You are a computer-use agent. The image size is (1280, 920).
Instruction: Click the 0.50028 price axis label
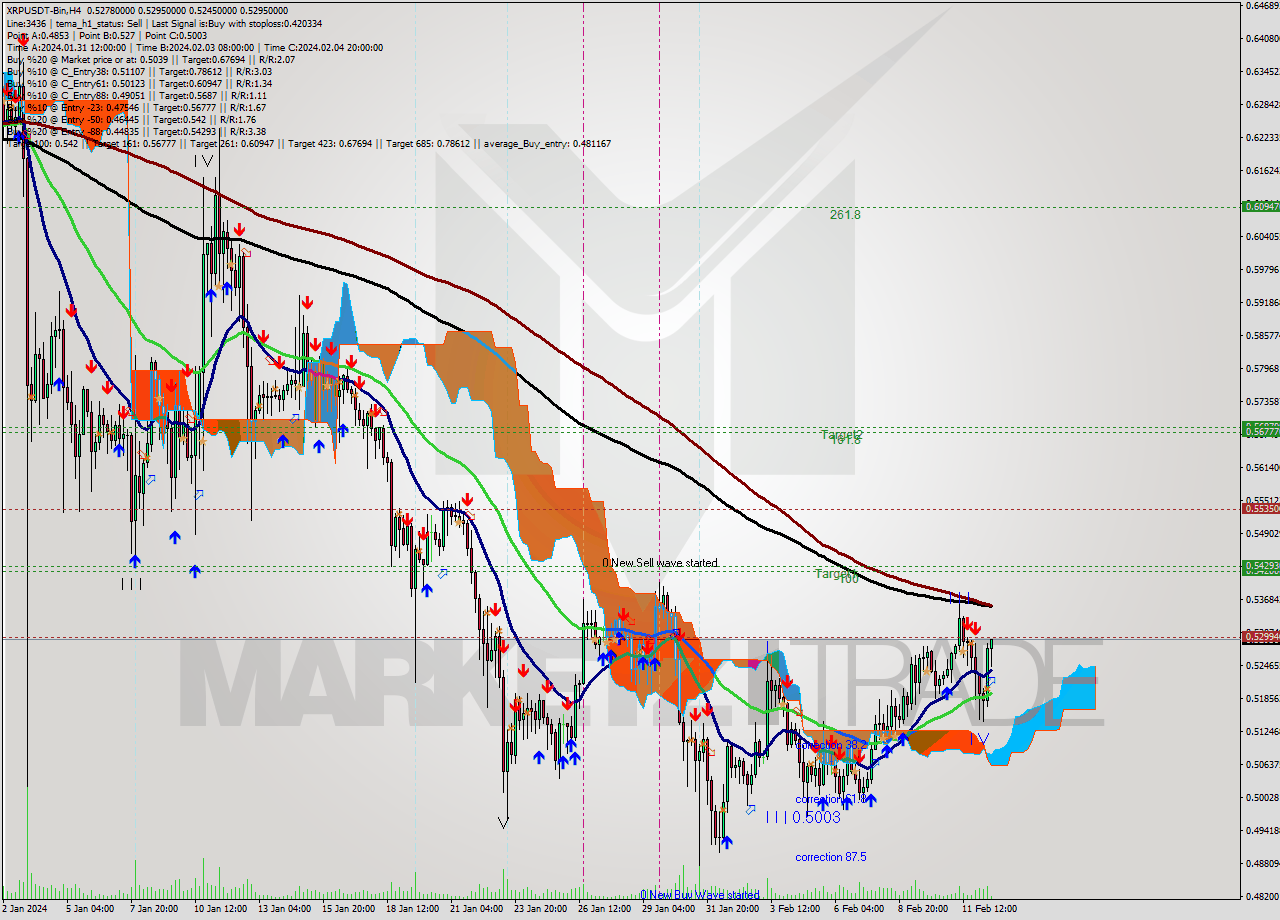point(1261,797)
